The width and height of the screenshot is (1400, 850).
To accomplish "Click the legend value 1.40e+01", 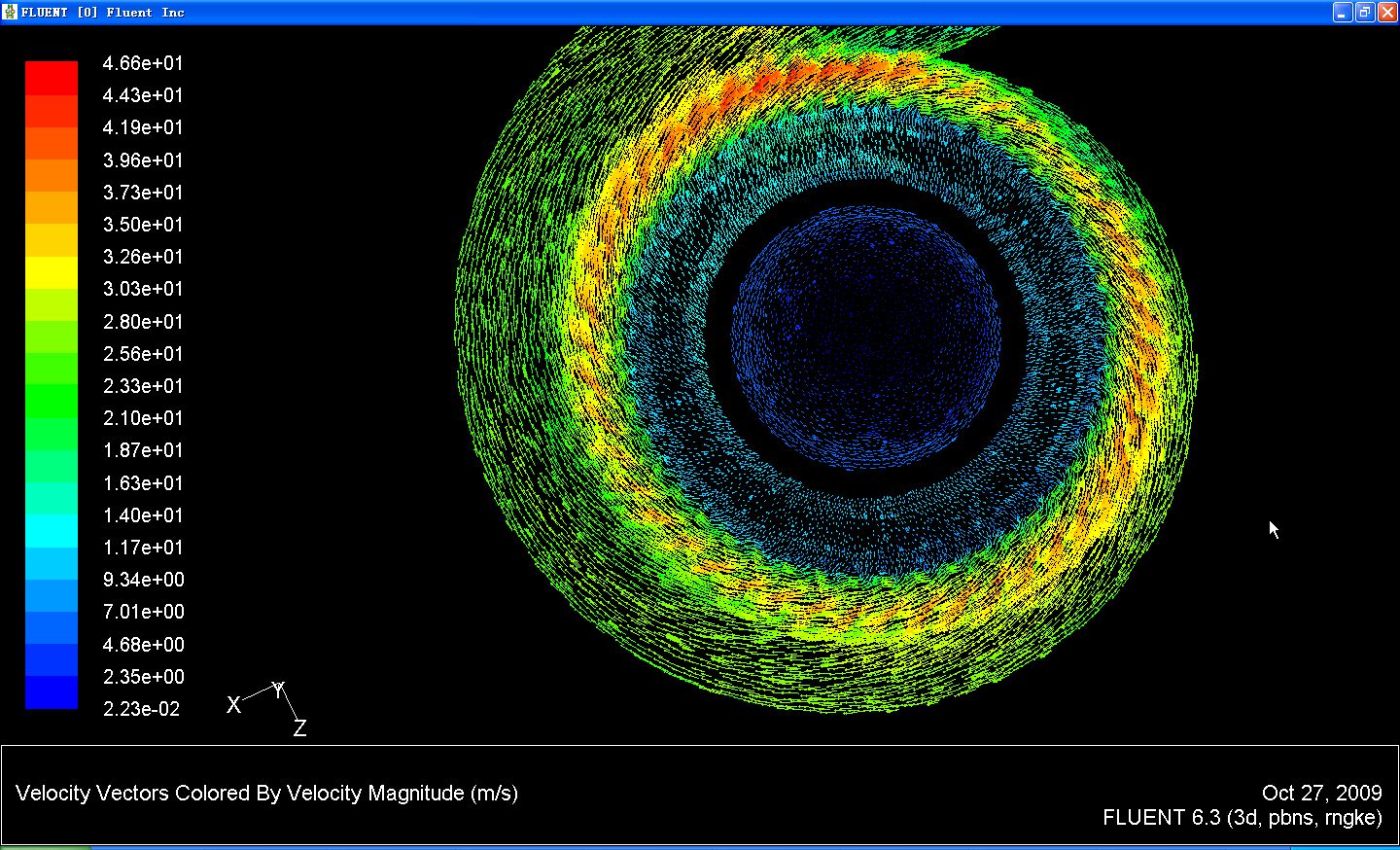I will [x=143, y=515].
